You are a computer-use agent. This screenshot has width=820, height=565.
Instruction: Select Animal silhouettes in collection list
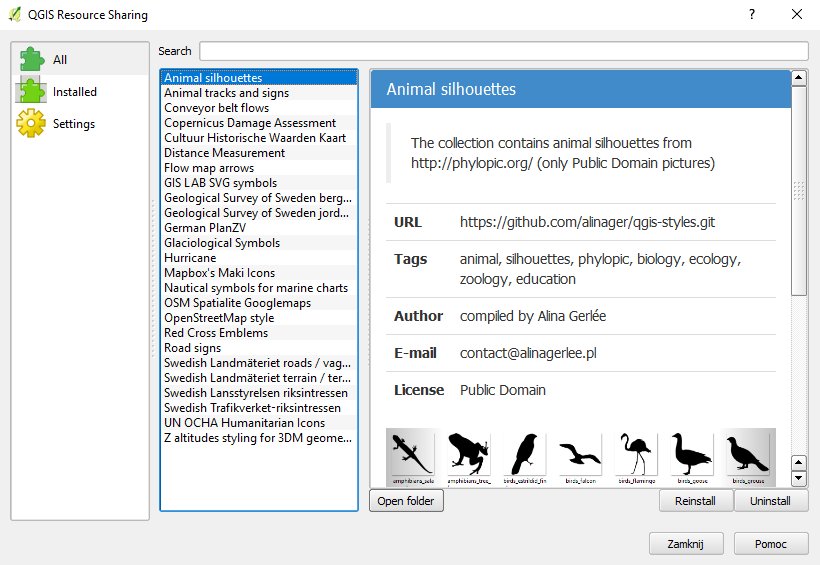point(259,77)
